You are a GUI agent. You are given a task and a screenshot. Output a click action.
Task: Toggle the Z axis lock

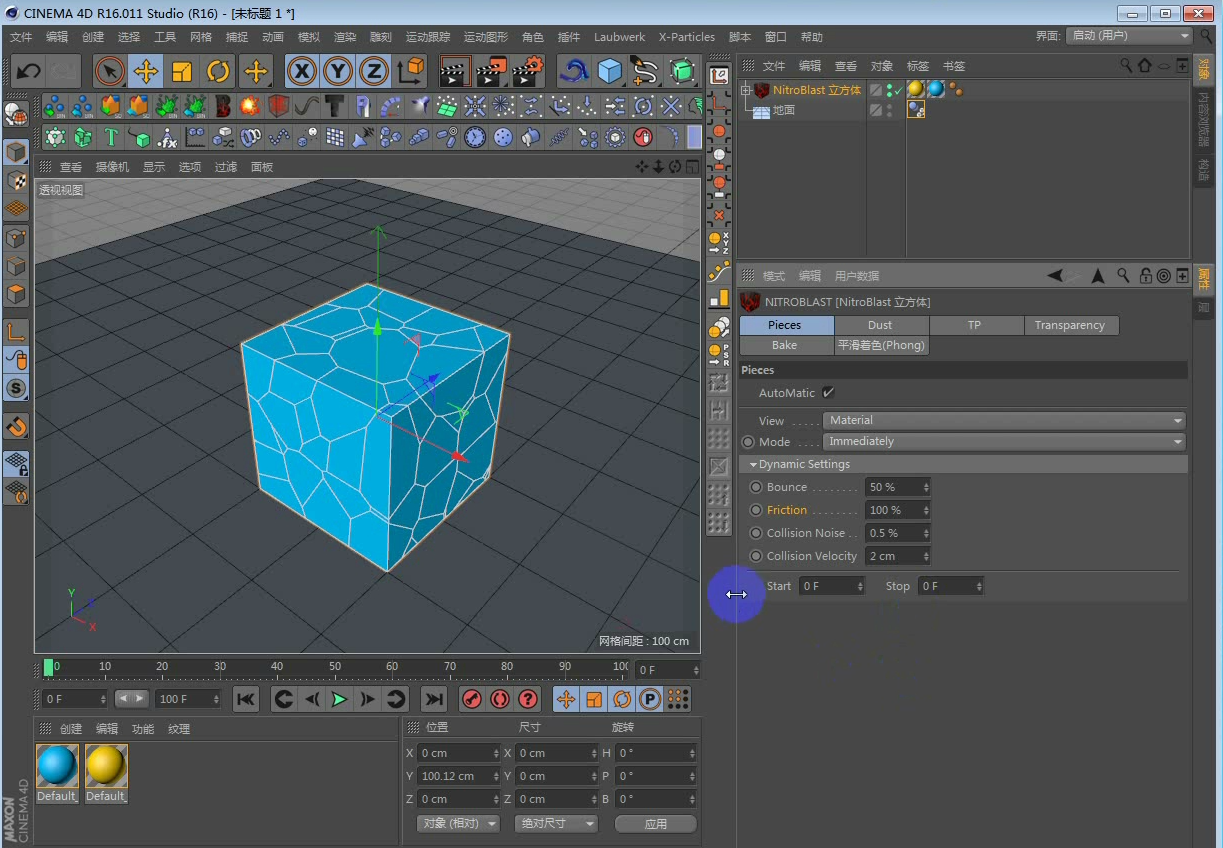coord(374,71)
